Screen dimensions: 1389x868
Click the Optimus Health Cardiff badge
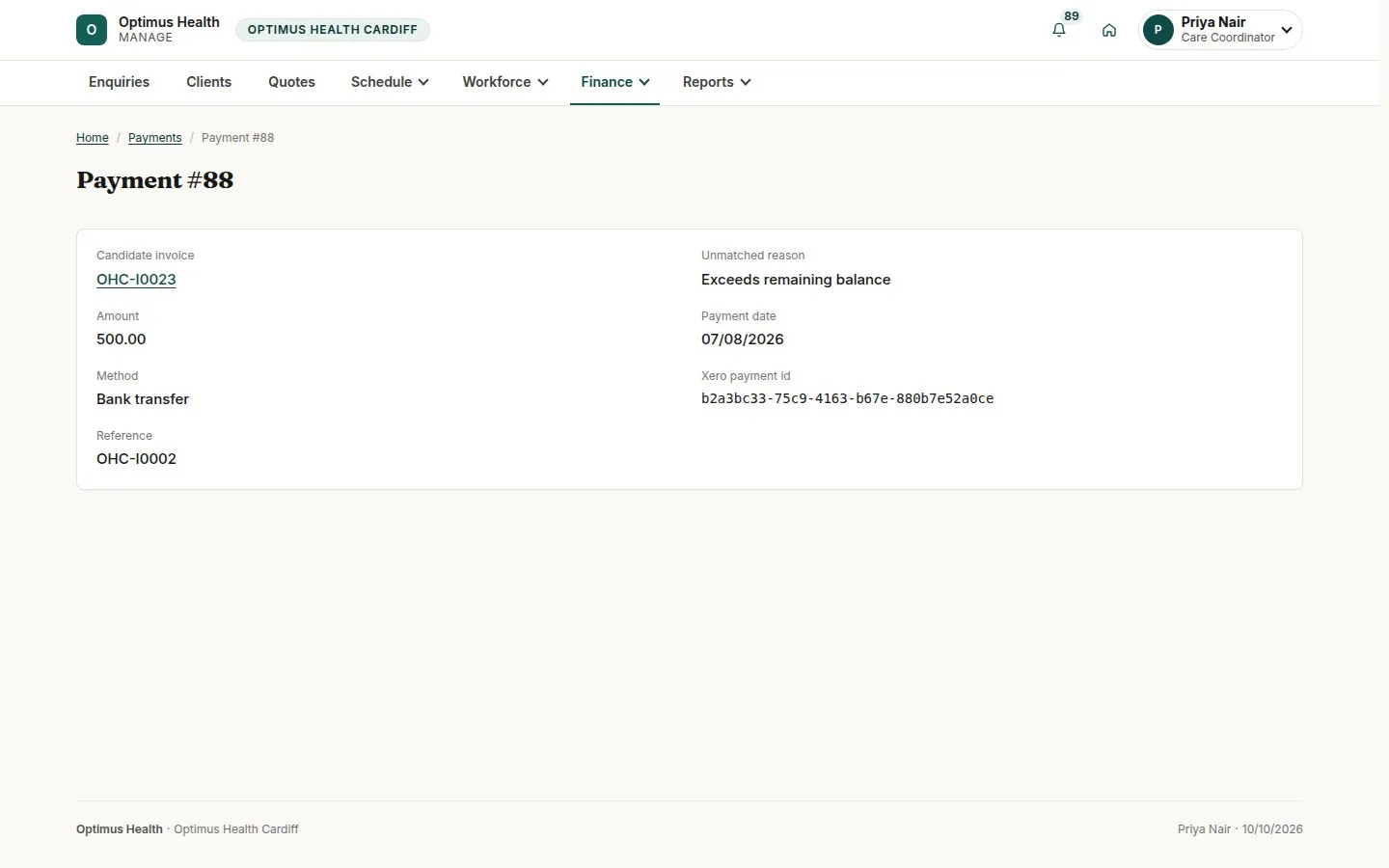pyautogui.click(x=333, y=30)
